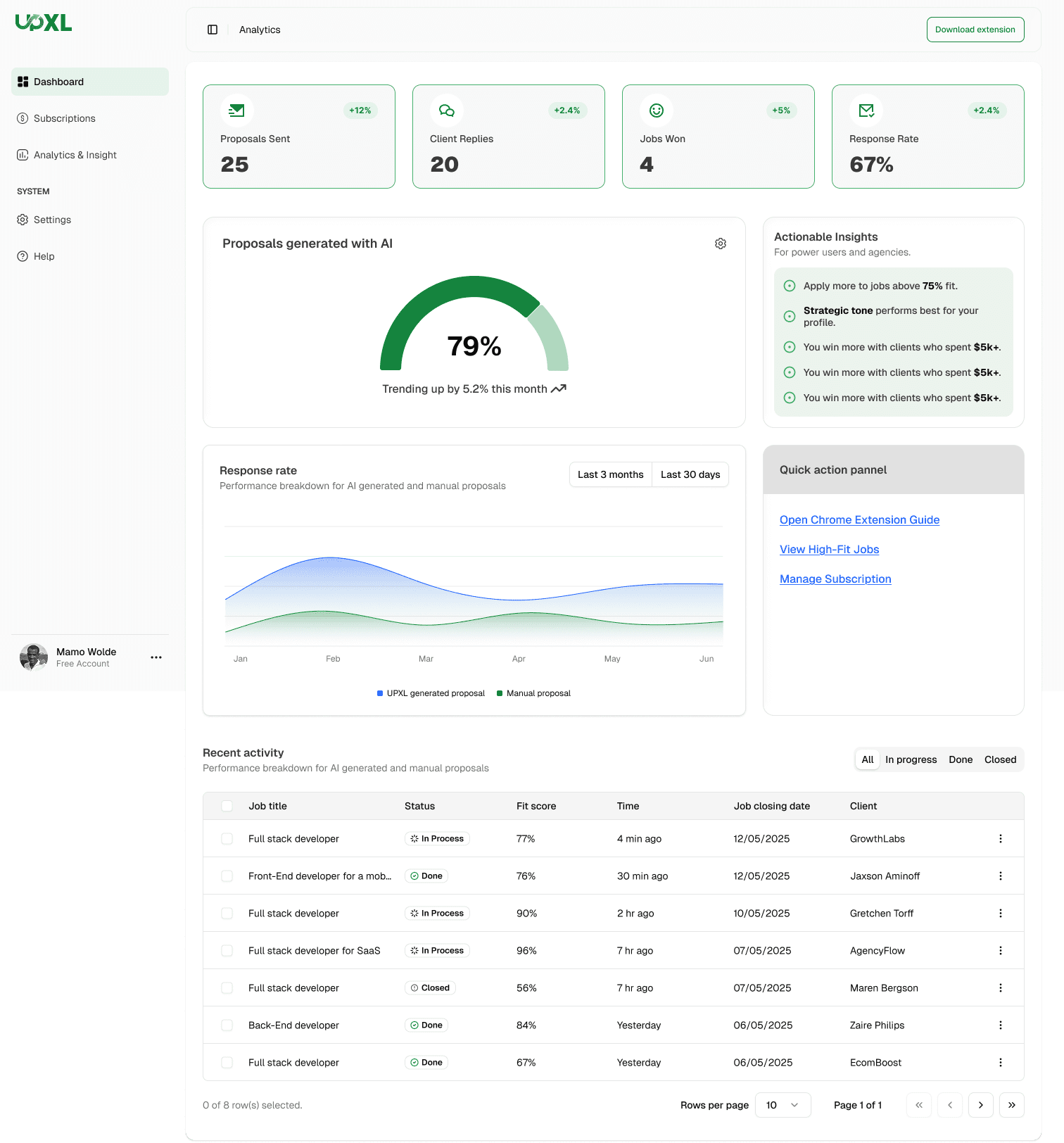The height and width of the screenshot is (1143, 1064).
Task: Toggle the sidebar panel icon
Action: point(213,30)
